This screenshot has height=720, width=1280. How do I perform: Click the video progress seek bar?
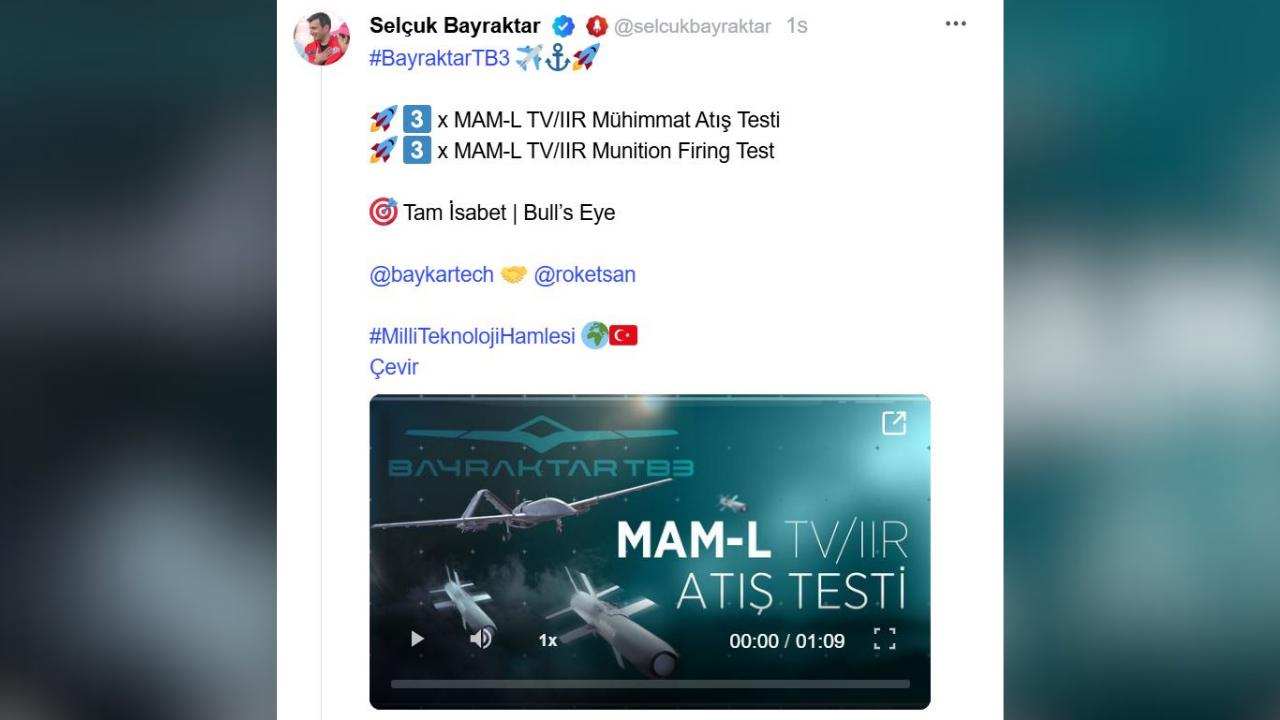click(x=650, y=684)
